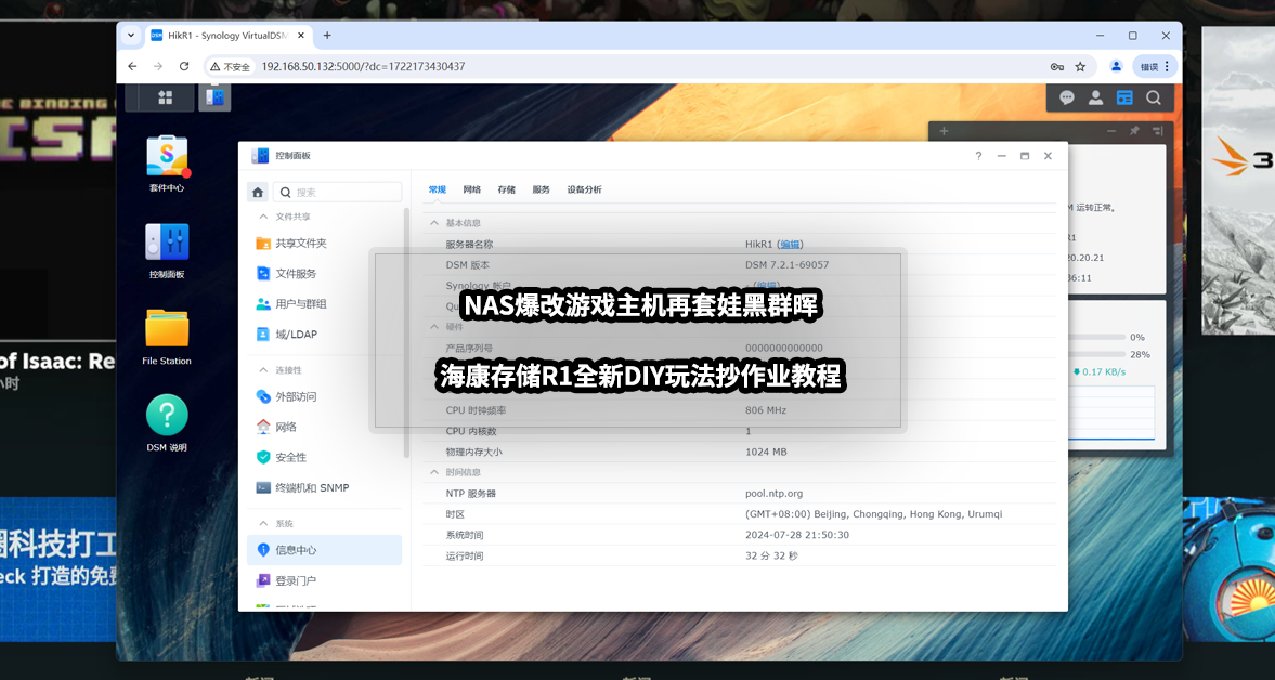Switch to Storage (存储) tab
Screen dimensions: 1275x680
[x=506, y=189]
